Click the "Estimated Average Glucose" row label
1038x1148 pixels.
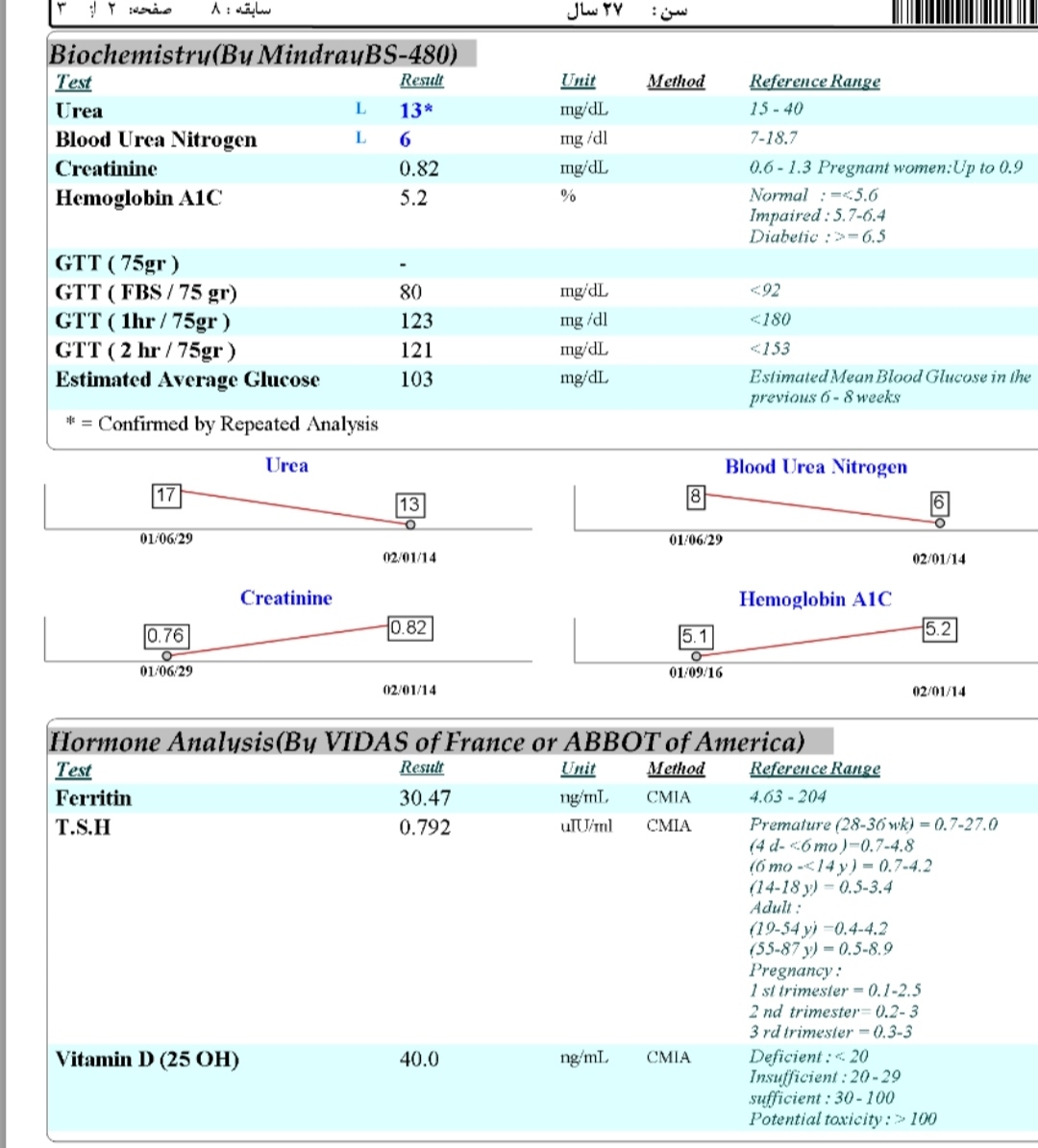tap(187, 379)
